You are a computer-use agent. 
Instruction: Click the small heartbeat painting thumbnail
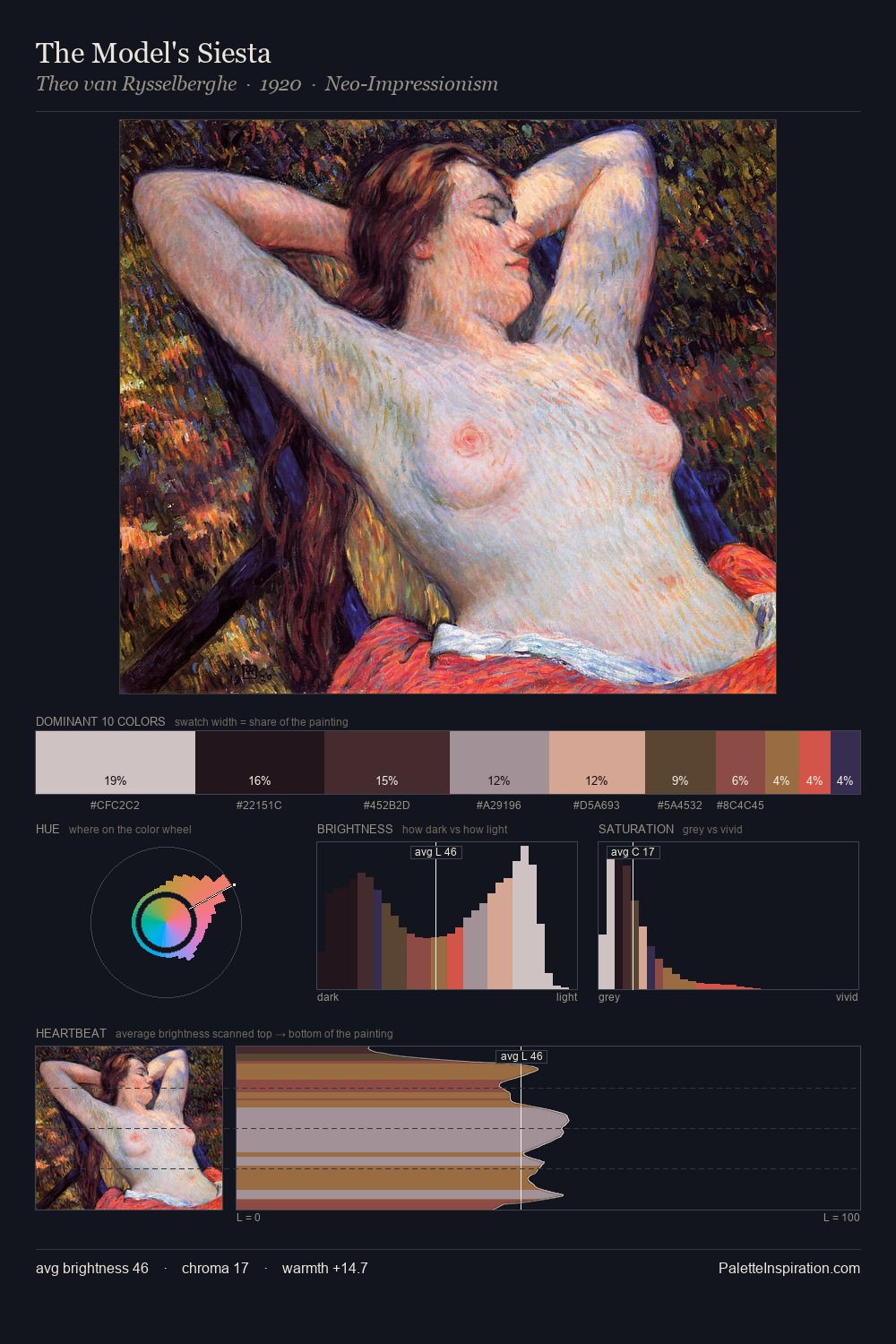pyautogui.click(x=129, y=1128)
